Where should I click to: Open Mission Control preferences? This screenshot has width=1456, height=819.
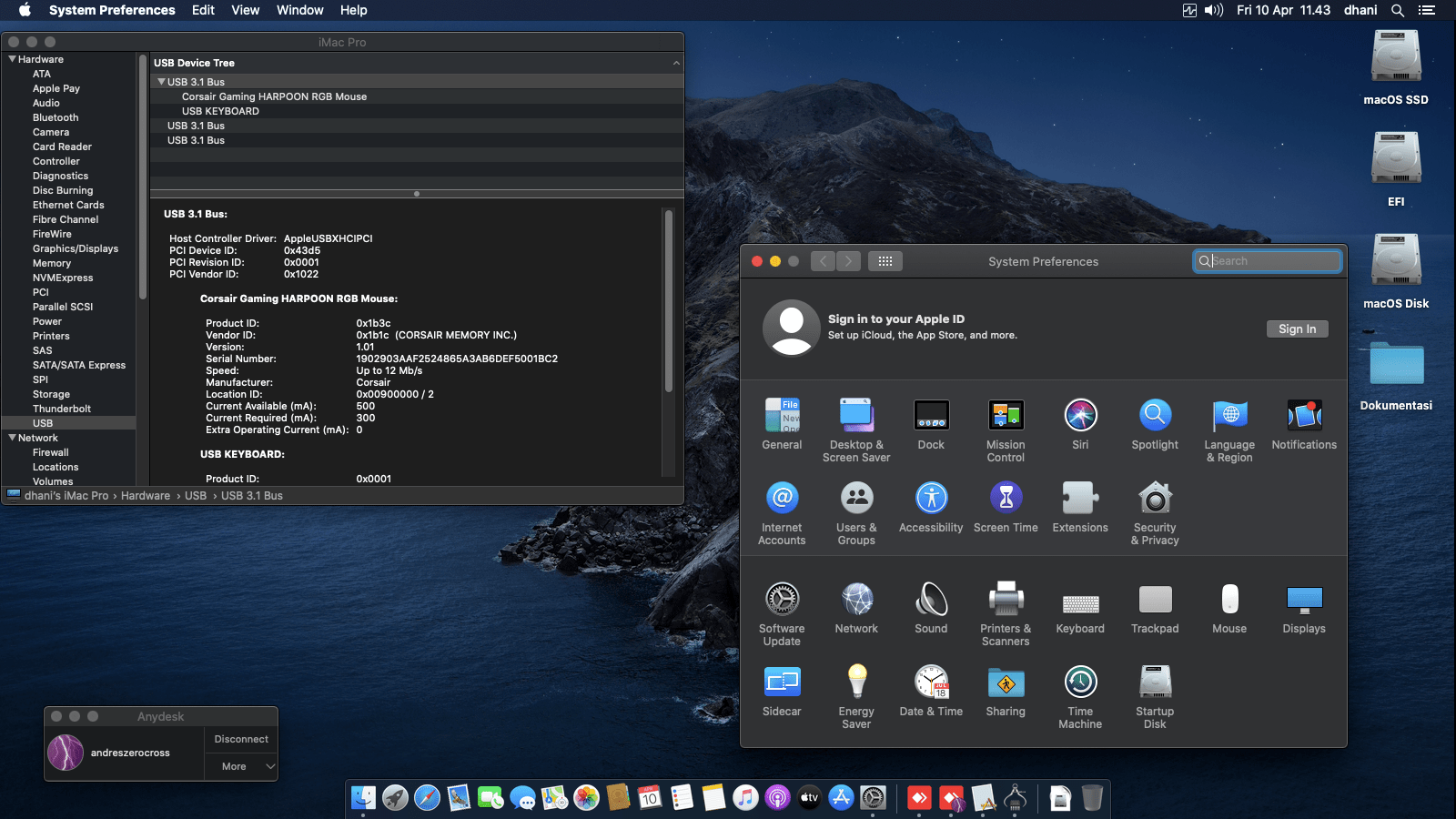[1006, 430]
